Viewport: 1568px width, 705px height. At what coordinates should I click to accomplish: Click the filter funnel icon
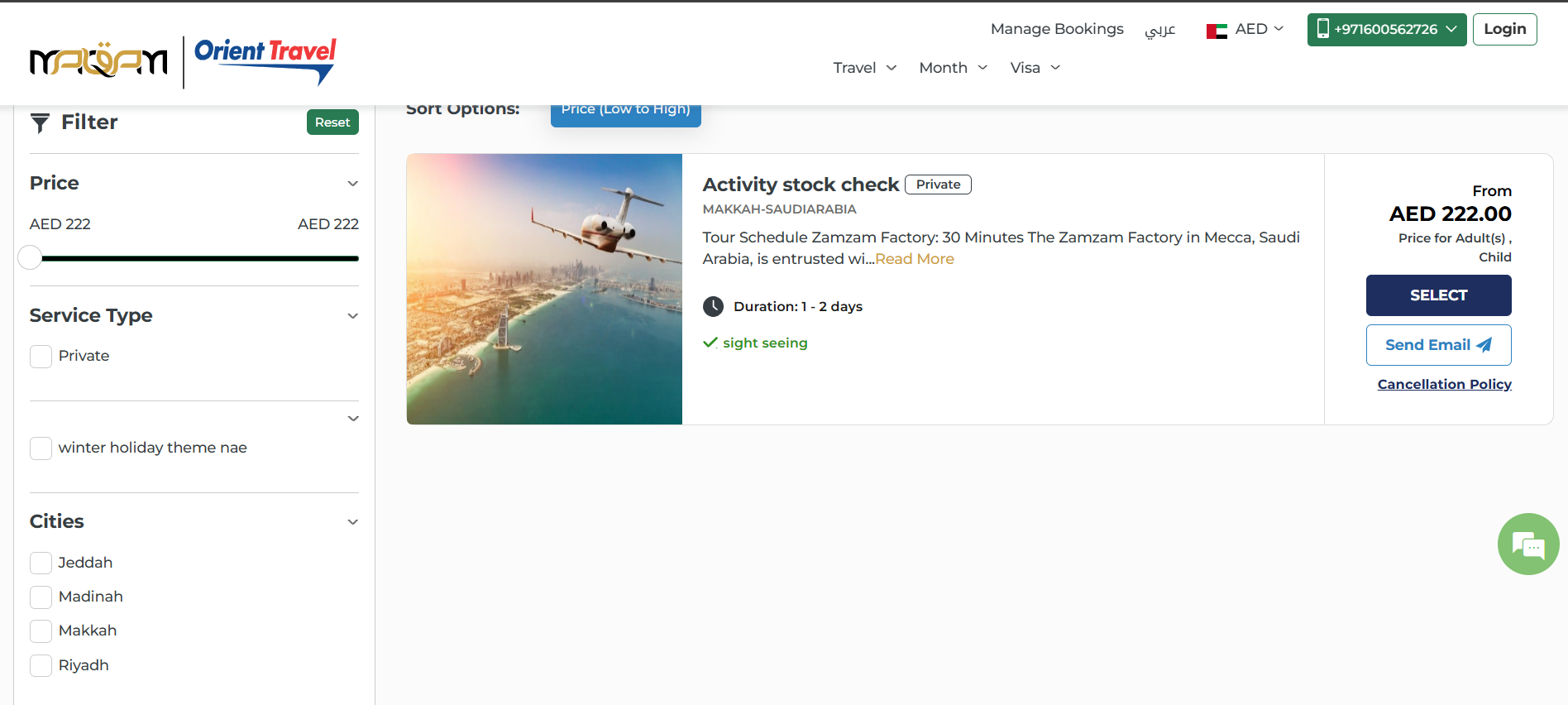point(40,123)
